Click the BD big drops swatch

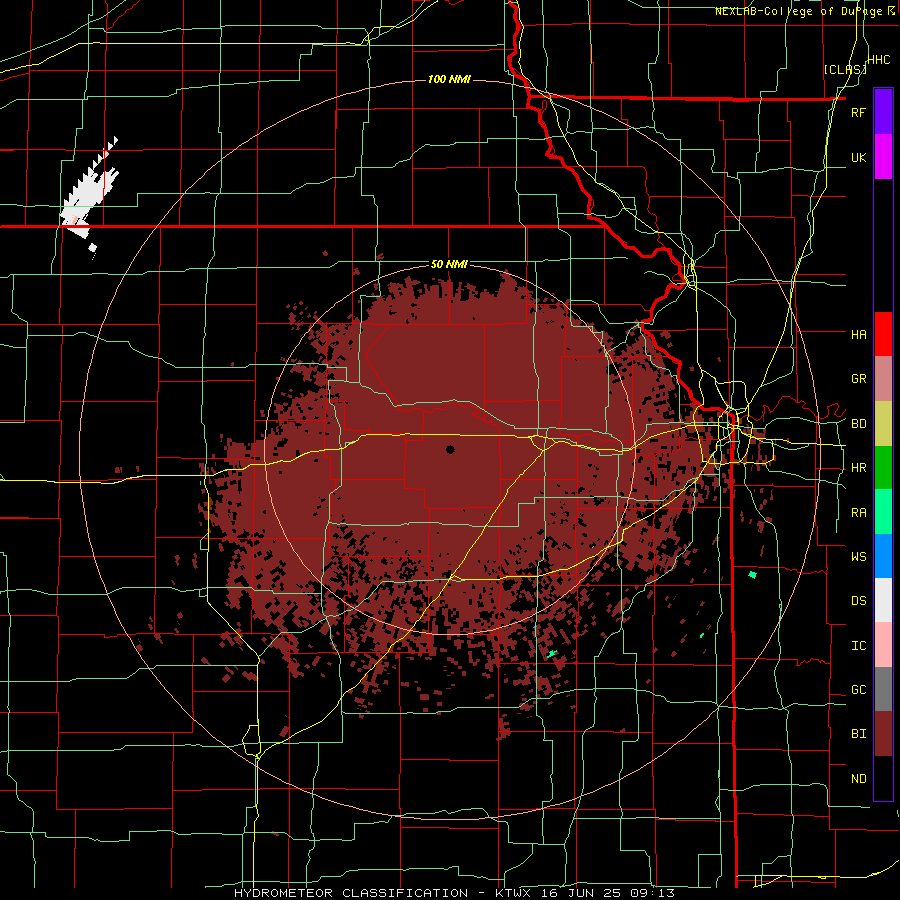pyautogui.click(x=883, y=424)
